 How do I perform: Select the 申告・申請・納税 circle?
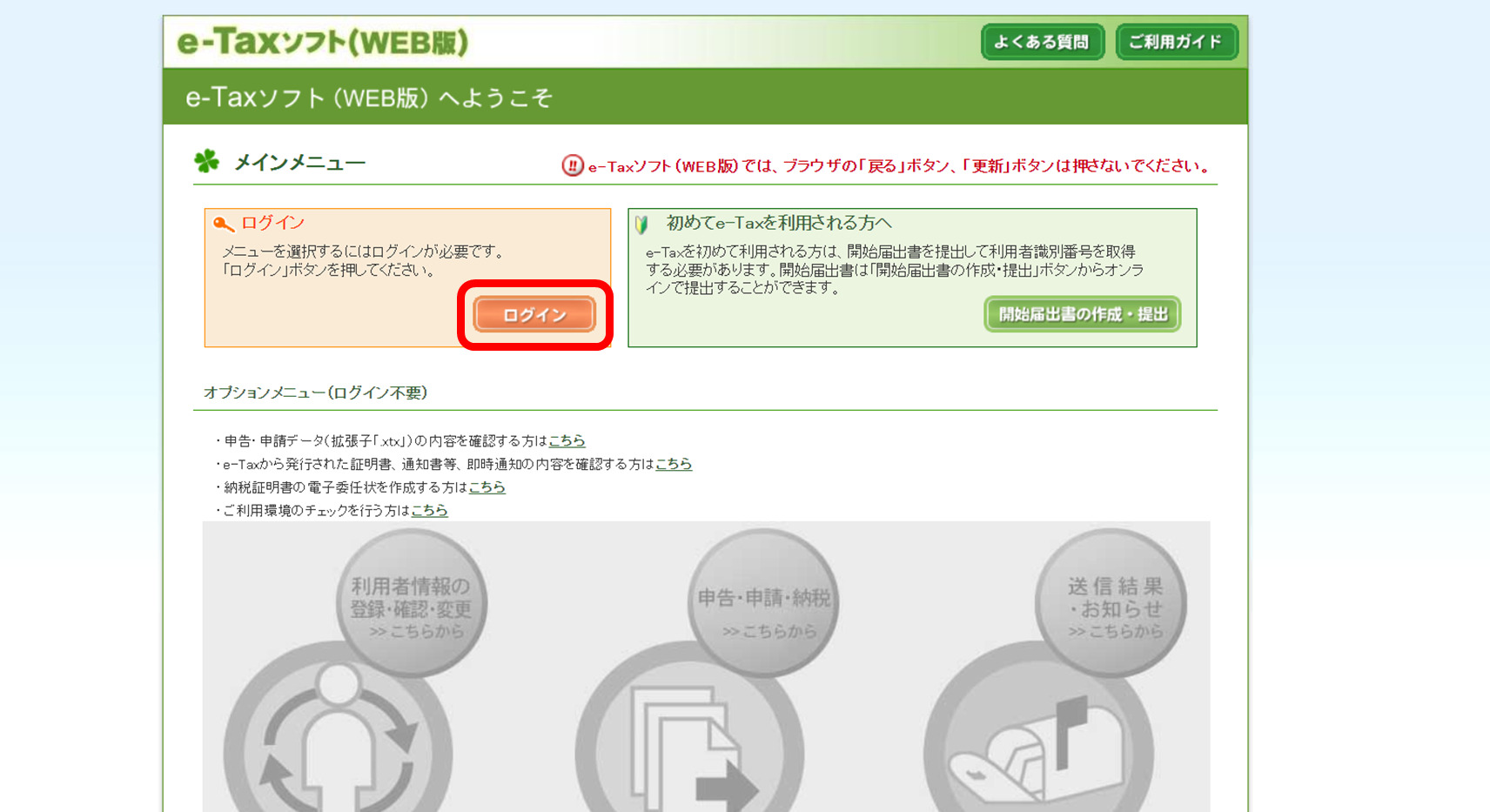(763, 604)
